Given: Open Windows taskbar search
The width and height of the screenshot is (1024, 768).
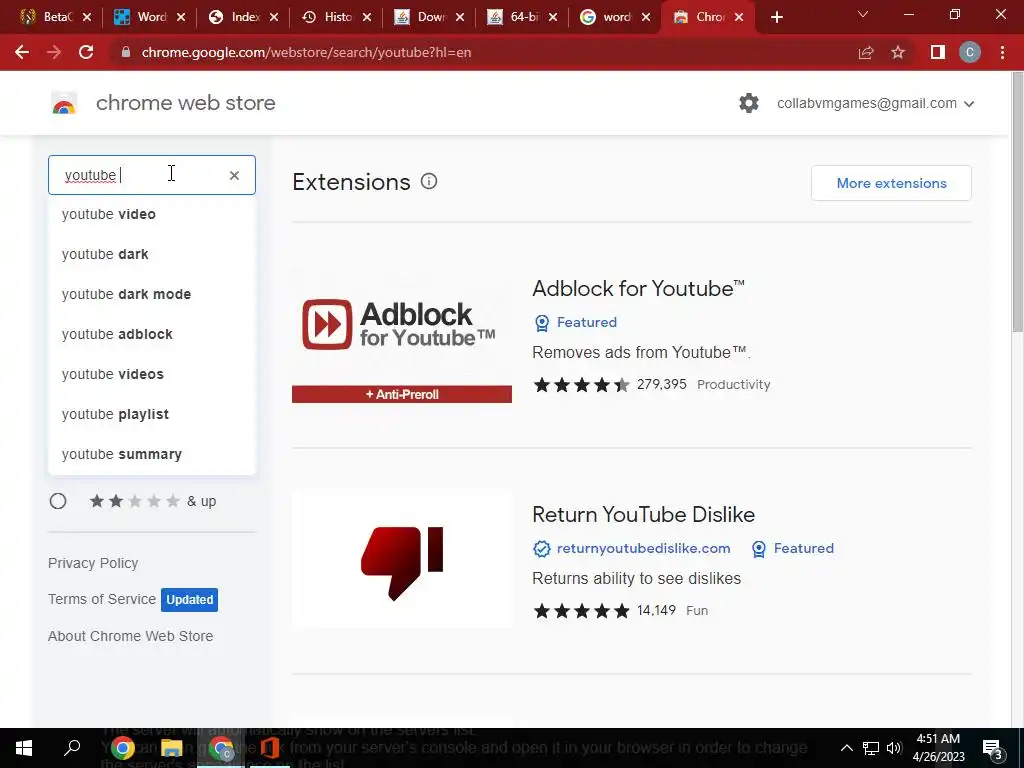Looking at the screenshot, I should point(72,748).
